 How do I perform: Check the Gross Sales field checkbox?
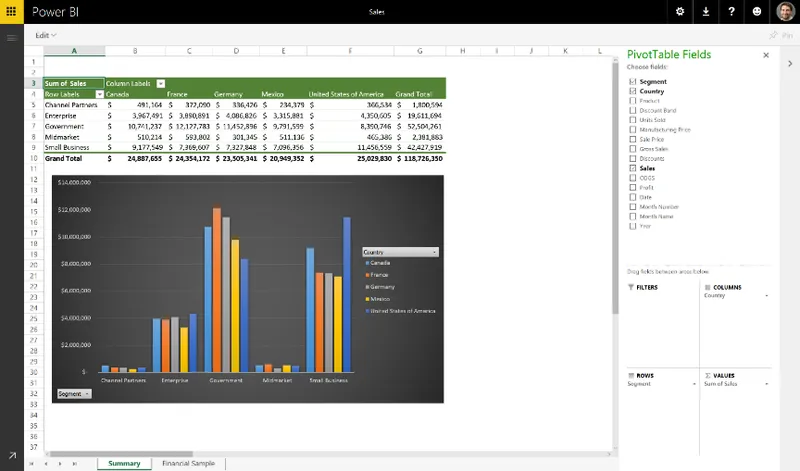point(633,149)
